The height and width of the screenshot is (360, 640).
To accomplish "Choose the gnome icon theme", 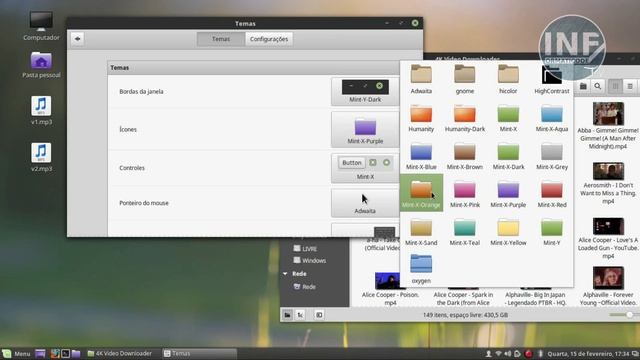I will coord(464,80).
